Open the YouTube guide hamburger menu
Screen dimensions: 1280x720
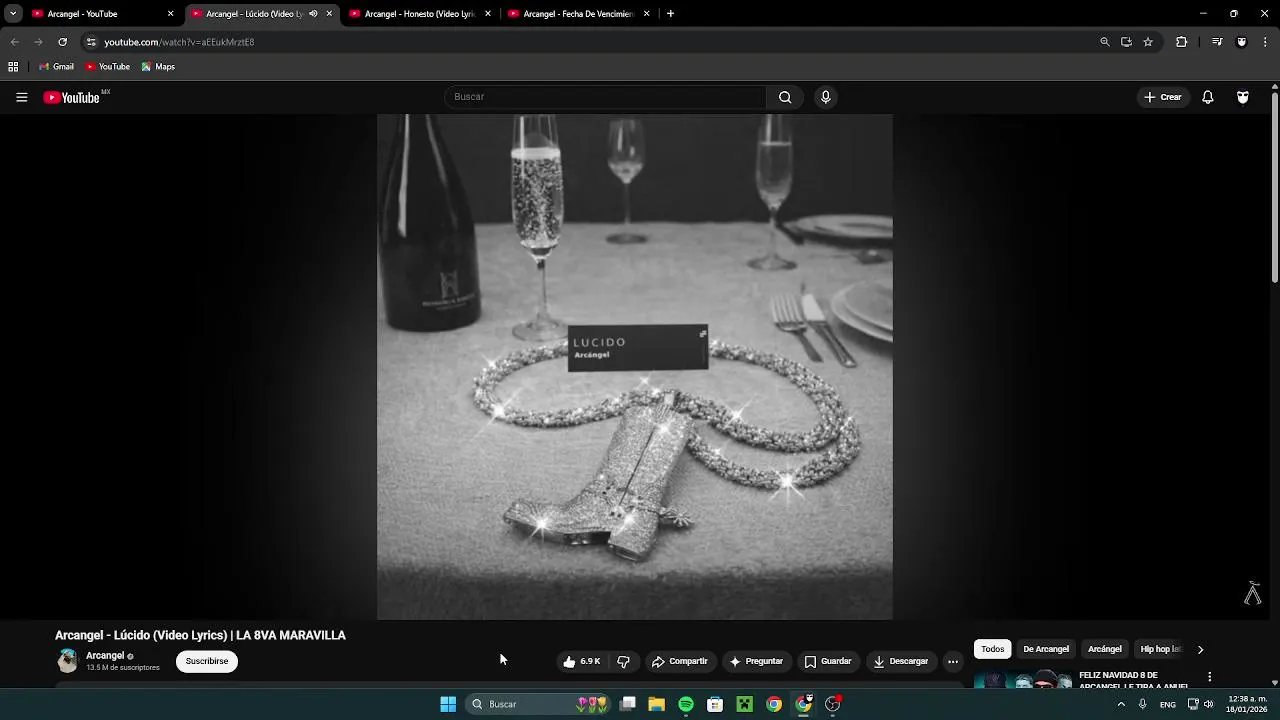point(21,97)
